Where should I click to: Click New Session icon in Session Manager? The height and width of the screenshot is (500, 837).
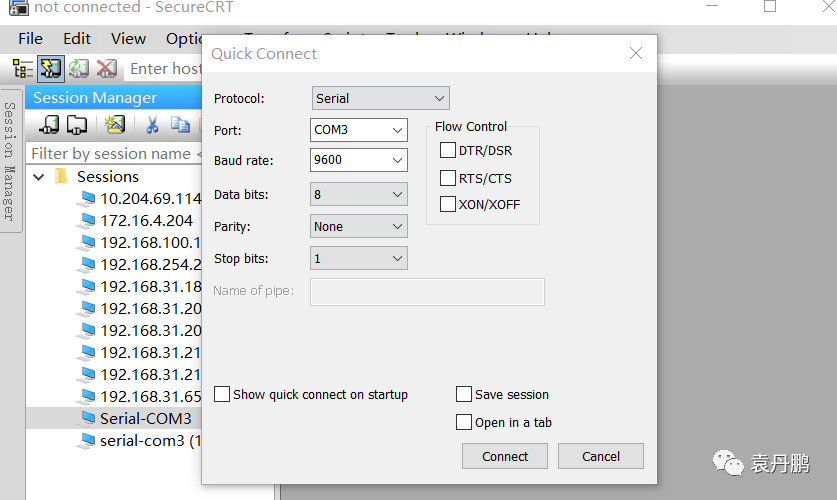click(x=115, y=125)
